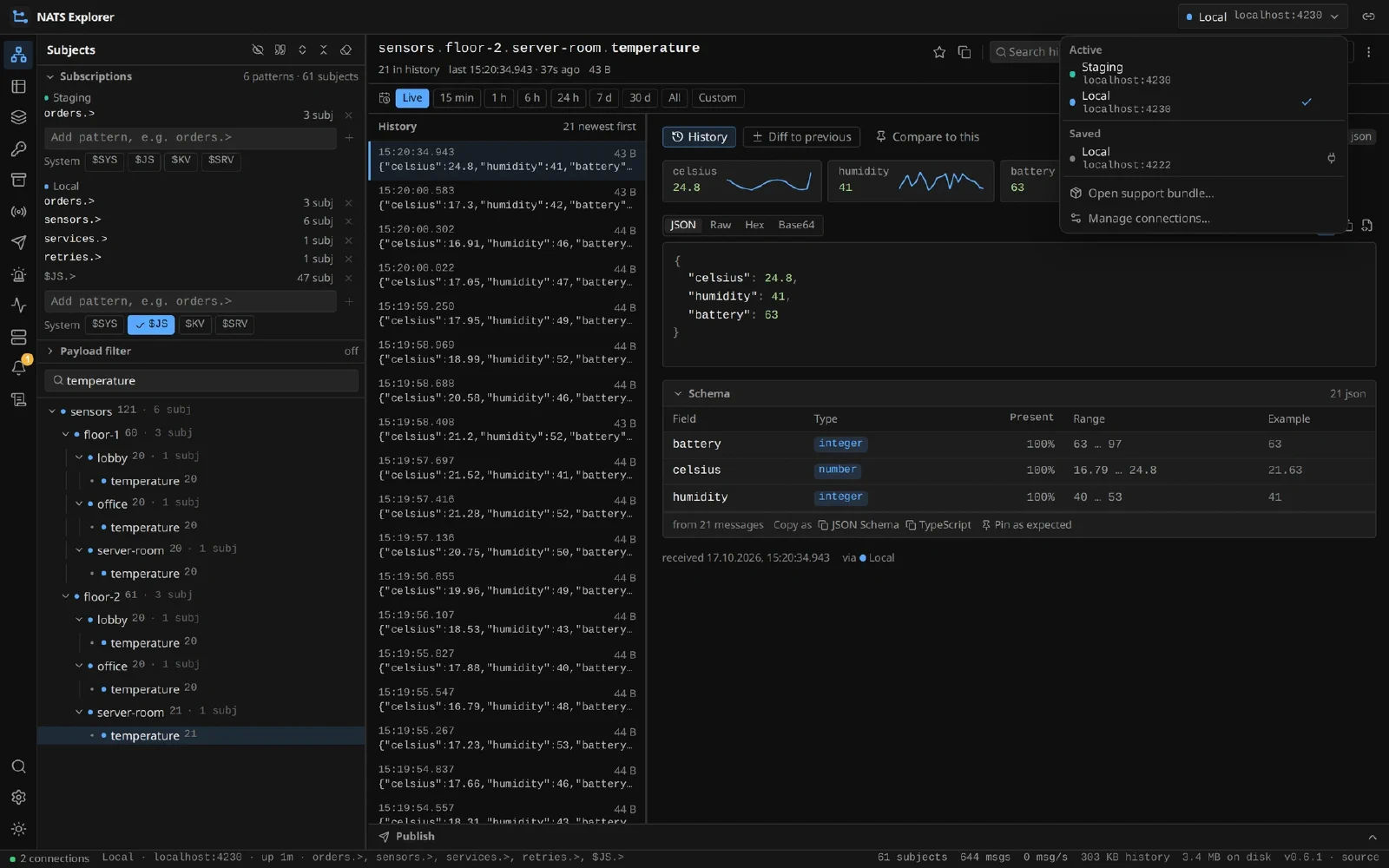This screenshot has height=868, width=1389.
Task: Collapse the Schema section
Action: [x=678, y=394]
